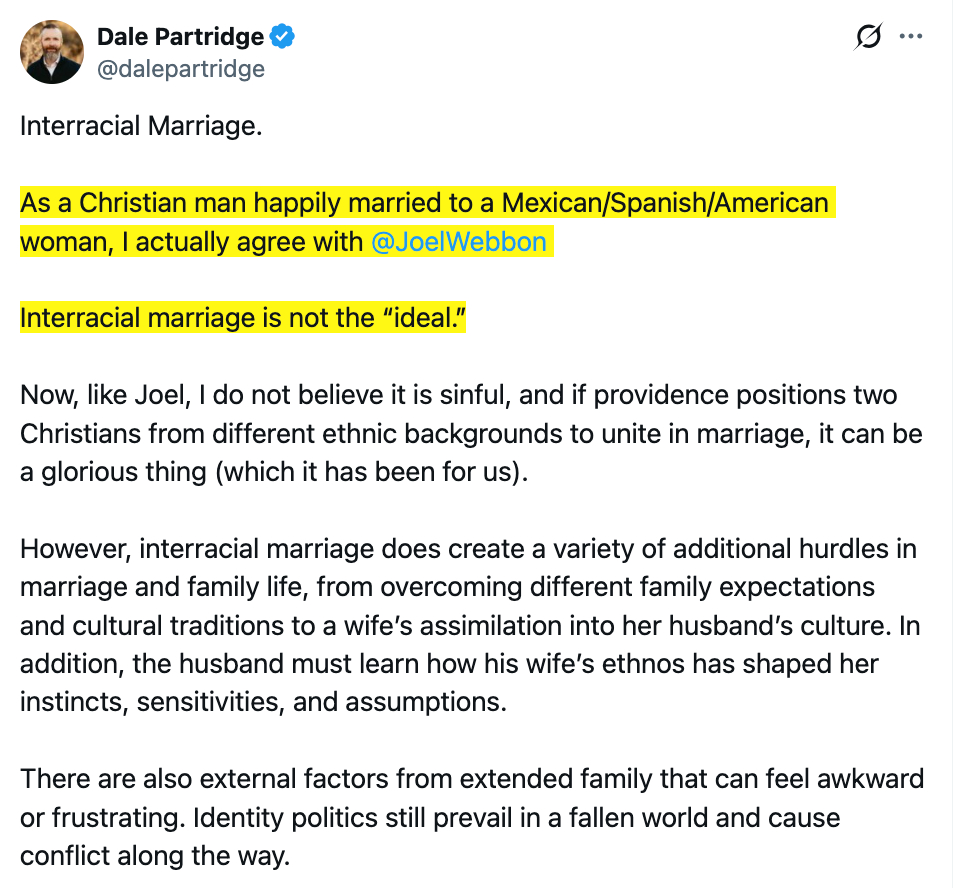Select highlighted sentence ending with "ideal."

(x=243, y=318)
